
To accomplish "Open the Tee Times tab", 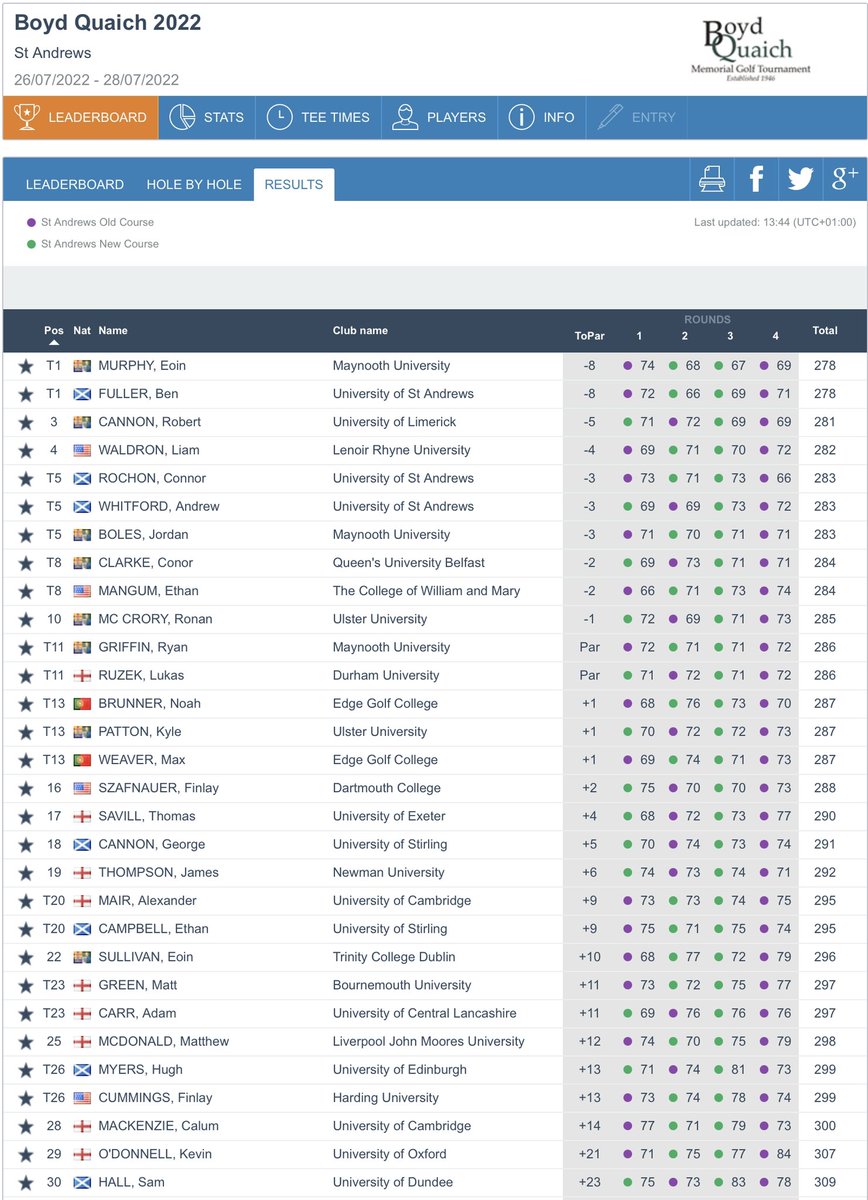I will 319,117.
